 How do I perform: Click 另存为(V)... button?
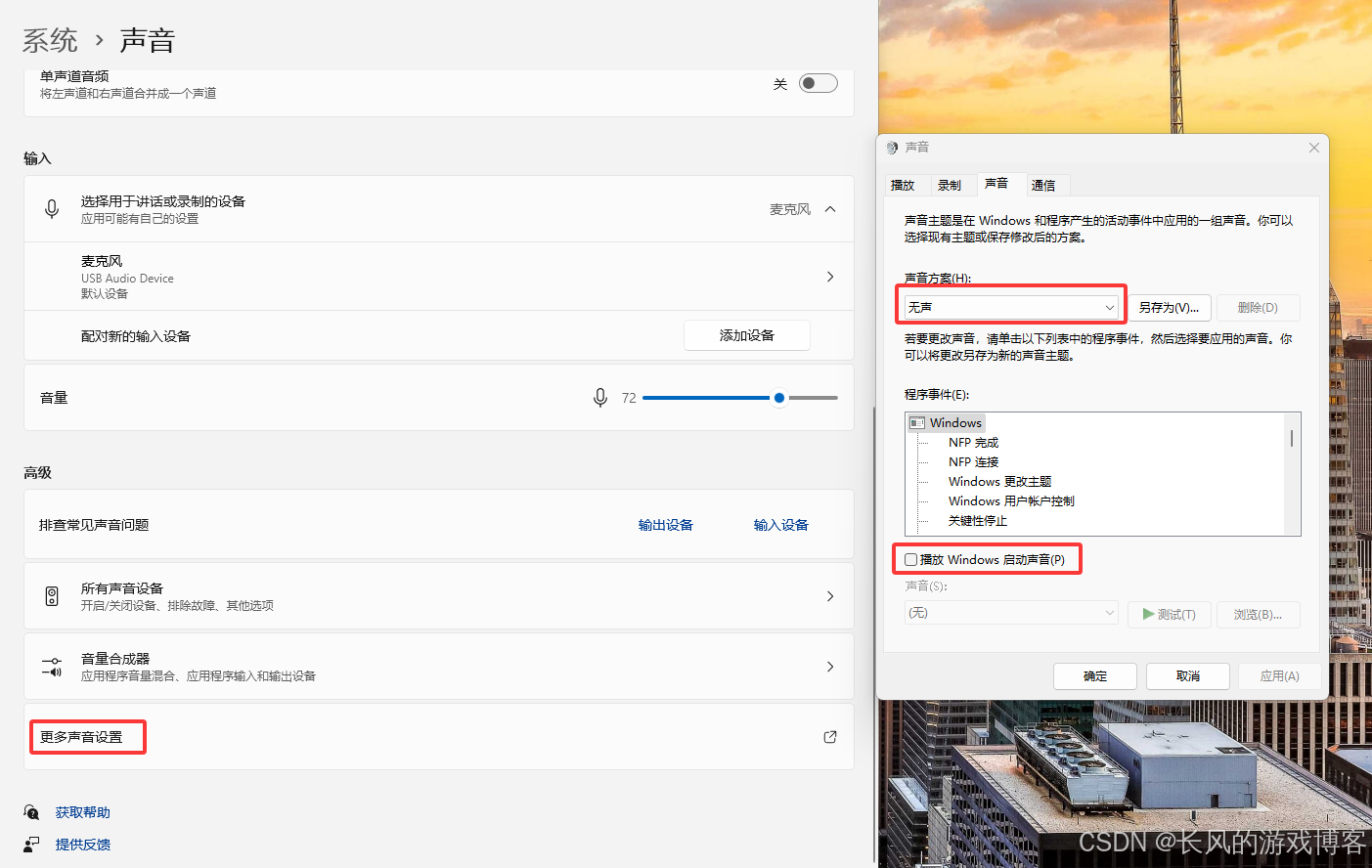click(1170, 307)
